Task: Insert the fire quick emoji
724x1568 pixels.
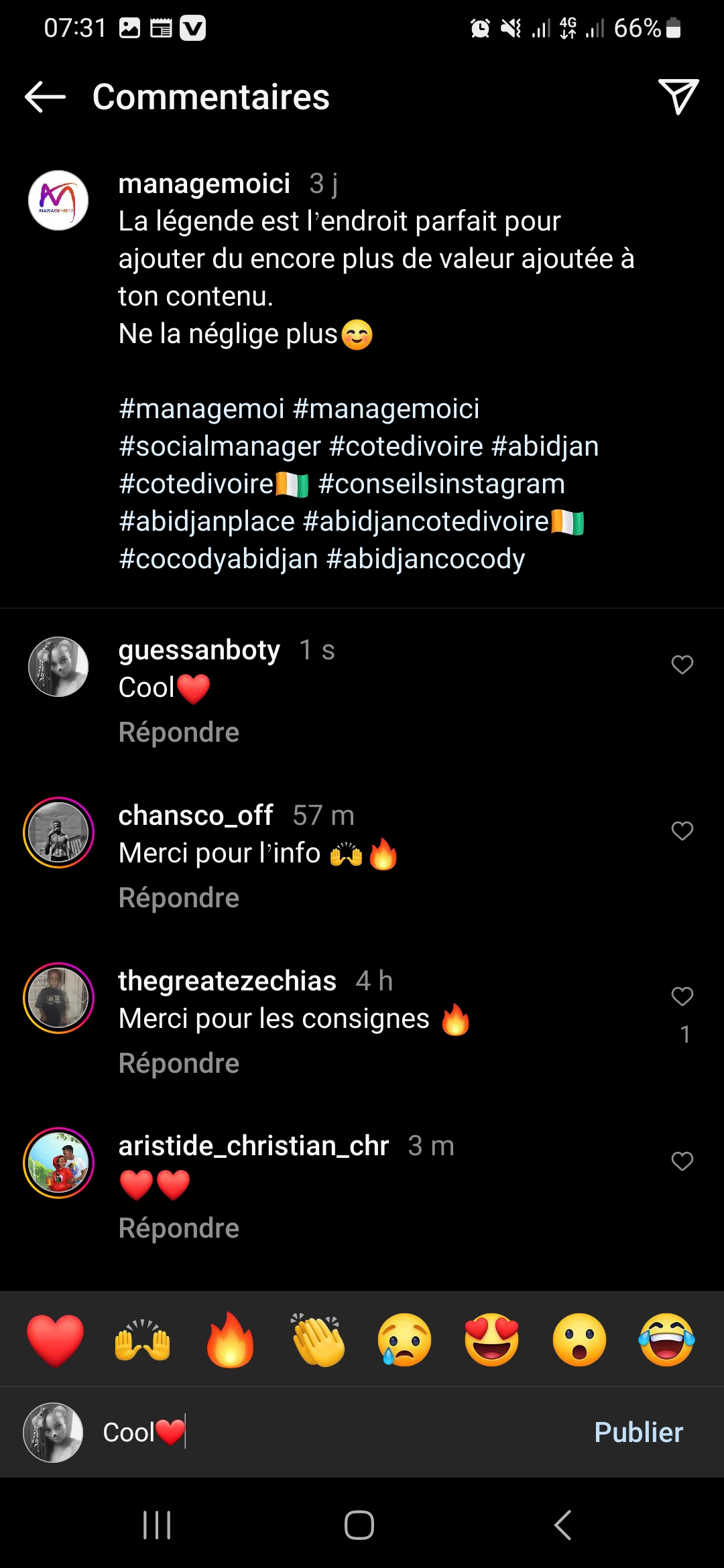Action: point(230,1340)
